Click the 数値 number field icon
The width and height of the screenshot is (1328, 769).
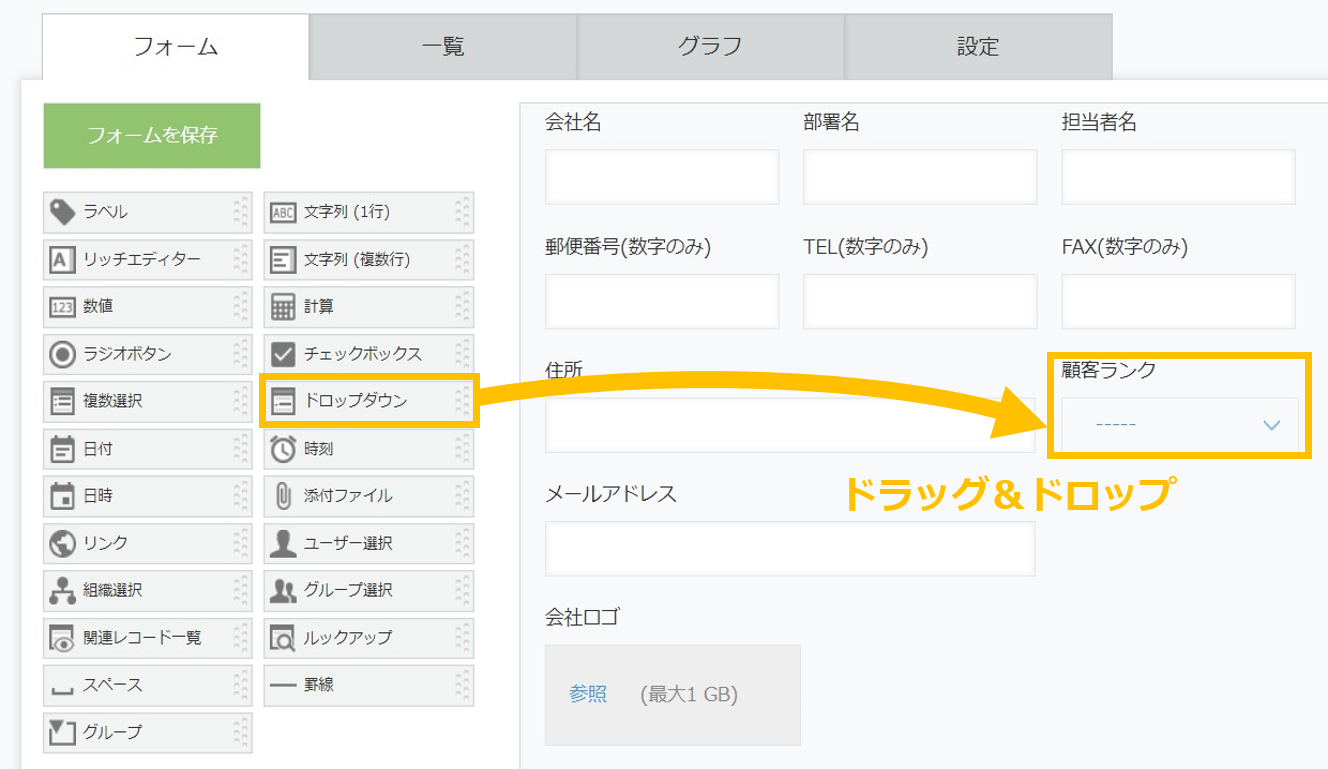click(x=62, y=307)
